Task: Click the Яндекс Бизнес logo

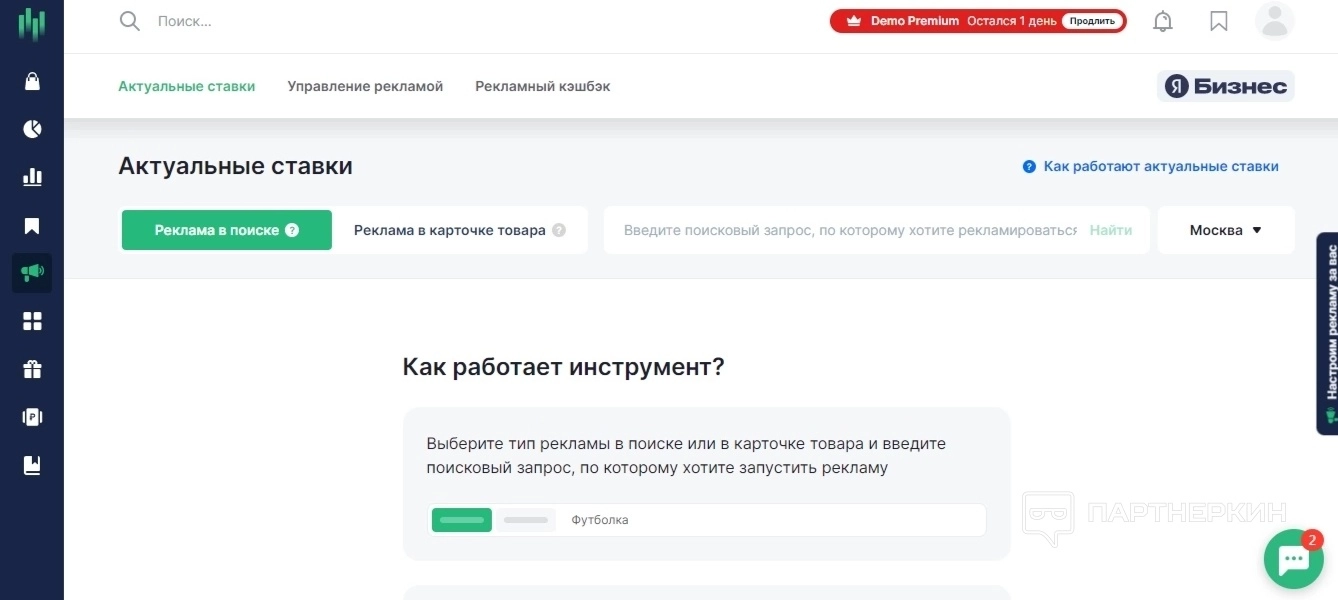Action: pos(1226,86)
